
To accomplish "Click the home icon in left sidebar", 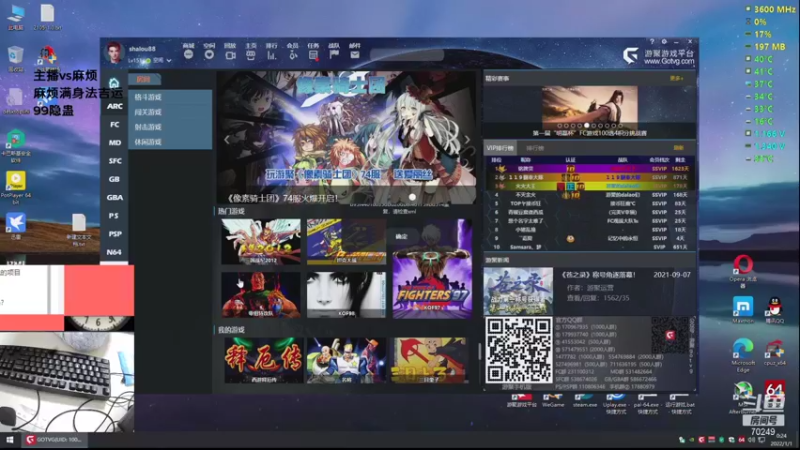I will tap(114, 82).
